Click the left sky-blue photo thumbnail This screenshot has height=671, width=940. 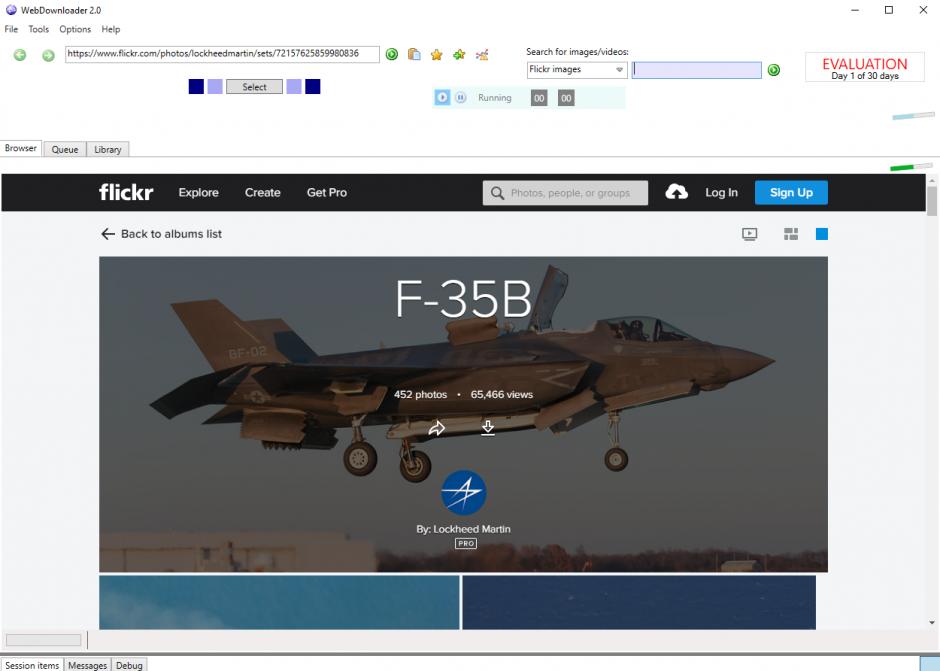coord(279,602)
